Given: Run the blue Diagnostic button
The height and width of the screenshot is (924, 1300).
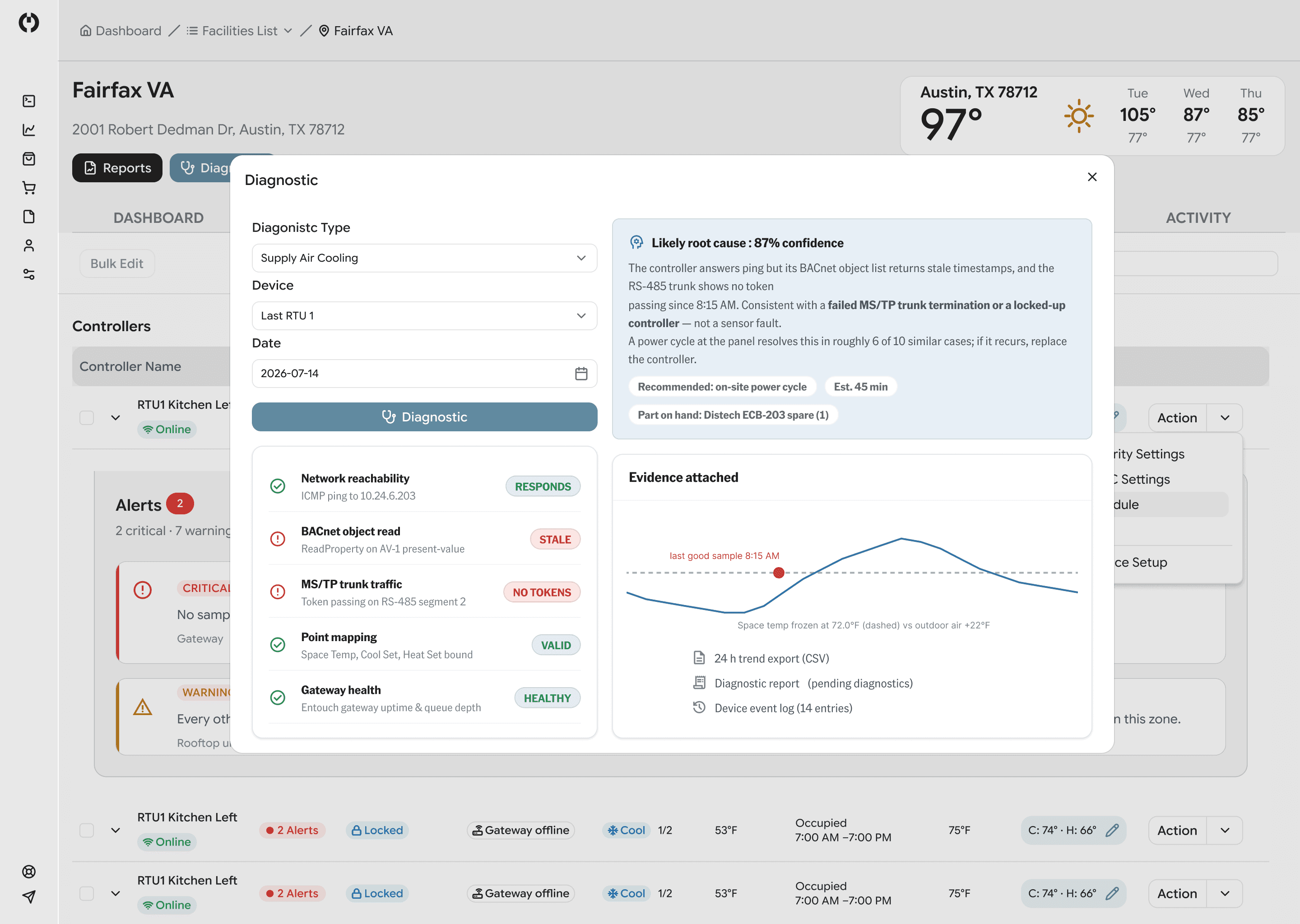Looking at the screenshot, I should (x=424, y=417).
